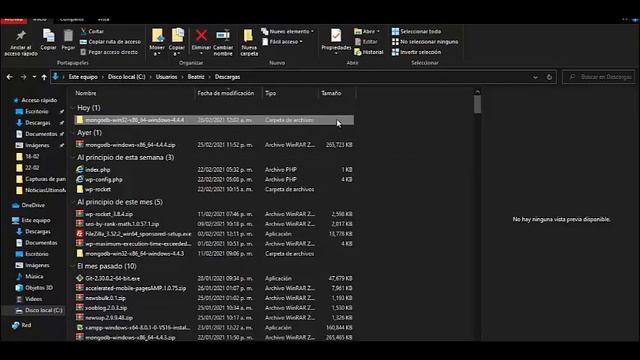Viewport: 640px width, 360px height.
Task: Collapse Al principio de este mes group
Action: pyautogui.click(x=73, y=202)
